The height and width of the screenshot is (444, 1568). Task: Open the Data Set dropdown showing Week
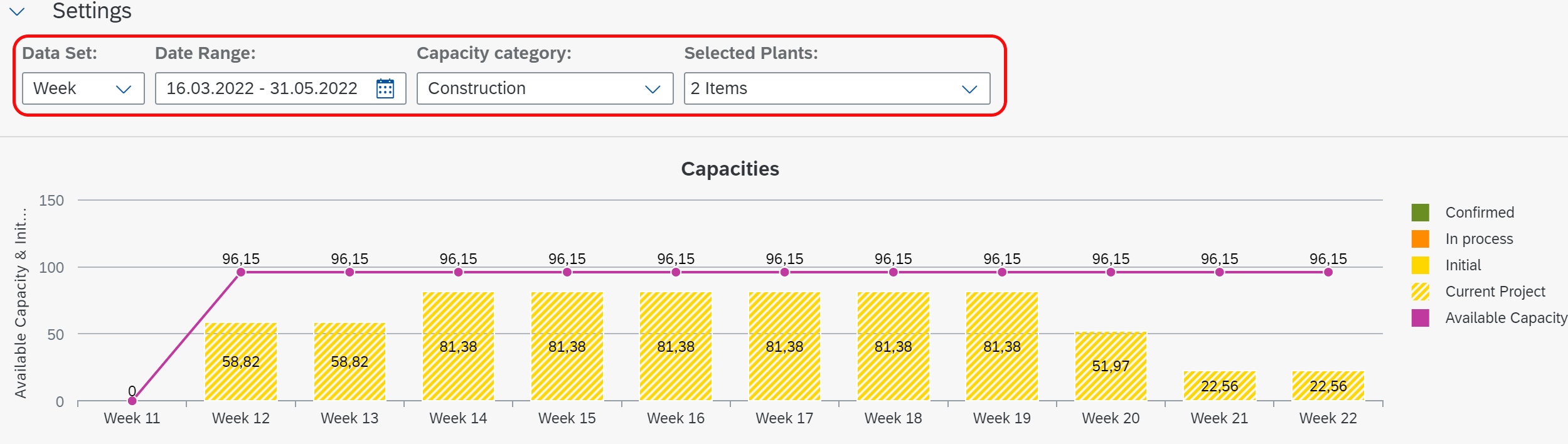point(82,88)
